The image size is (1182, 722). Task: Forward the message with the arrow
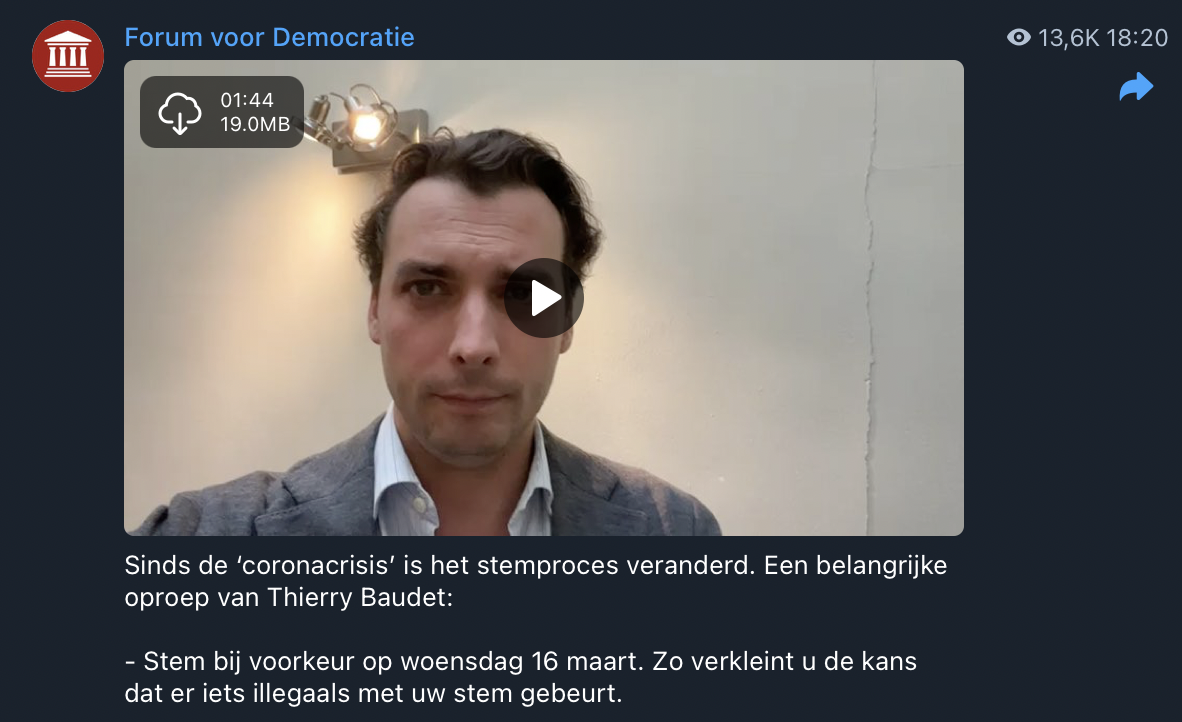pyautogui.click(x=1136, y=87)
